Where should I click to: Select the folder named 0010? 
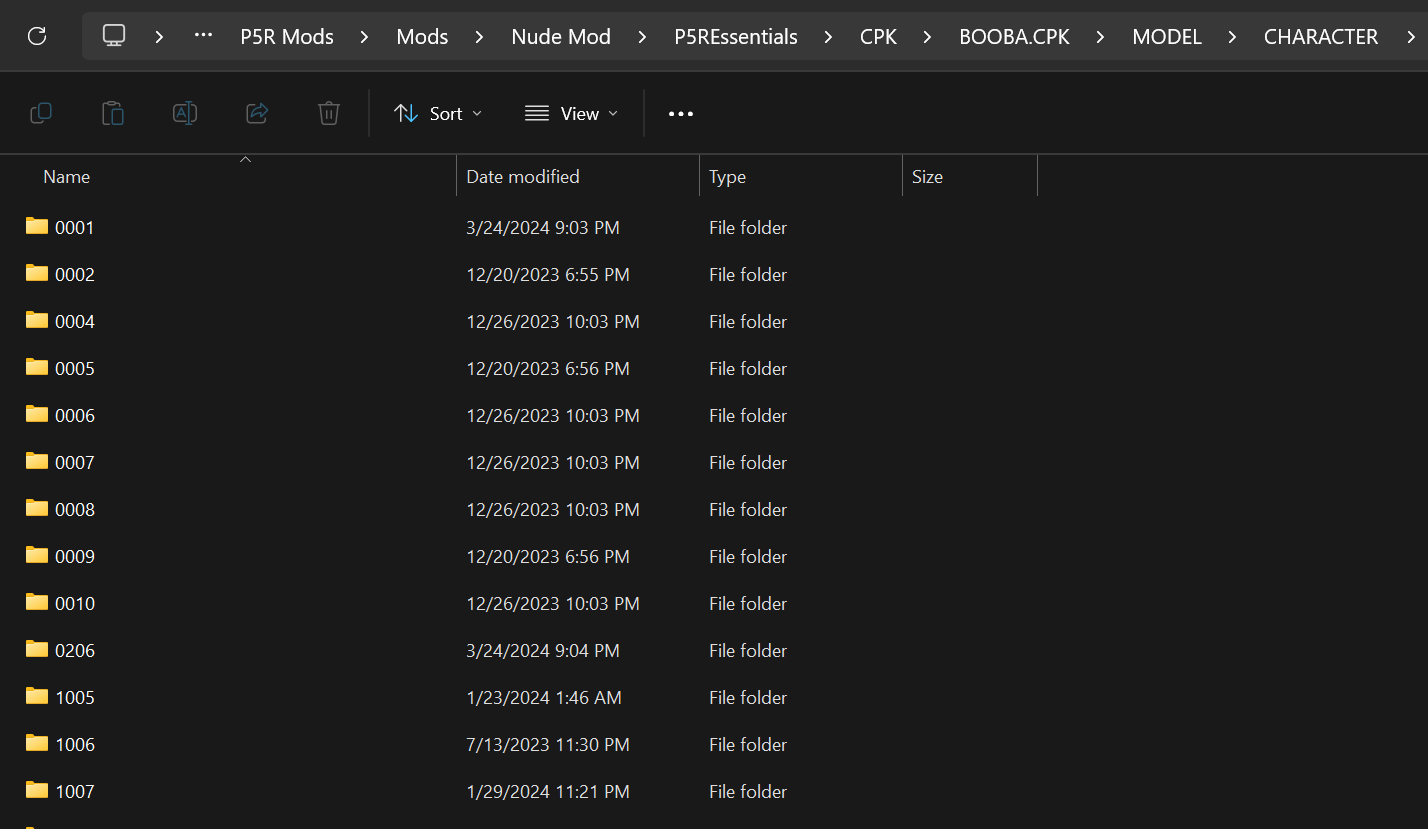(75, 604)
